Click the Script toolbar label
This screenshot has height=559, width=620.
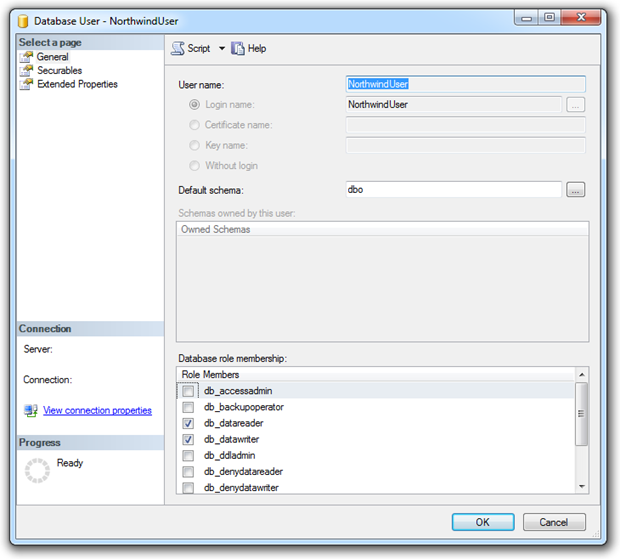click(199, 48)
